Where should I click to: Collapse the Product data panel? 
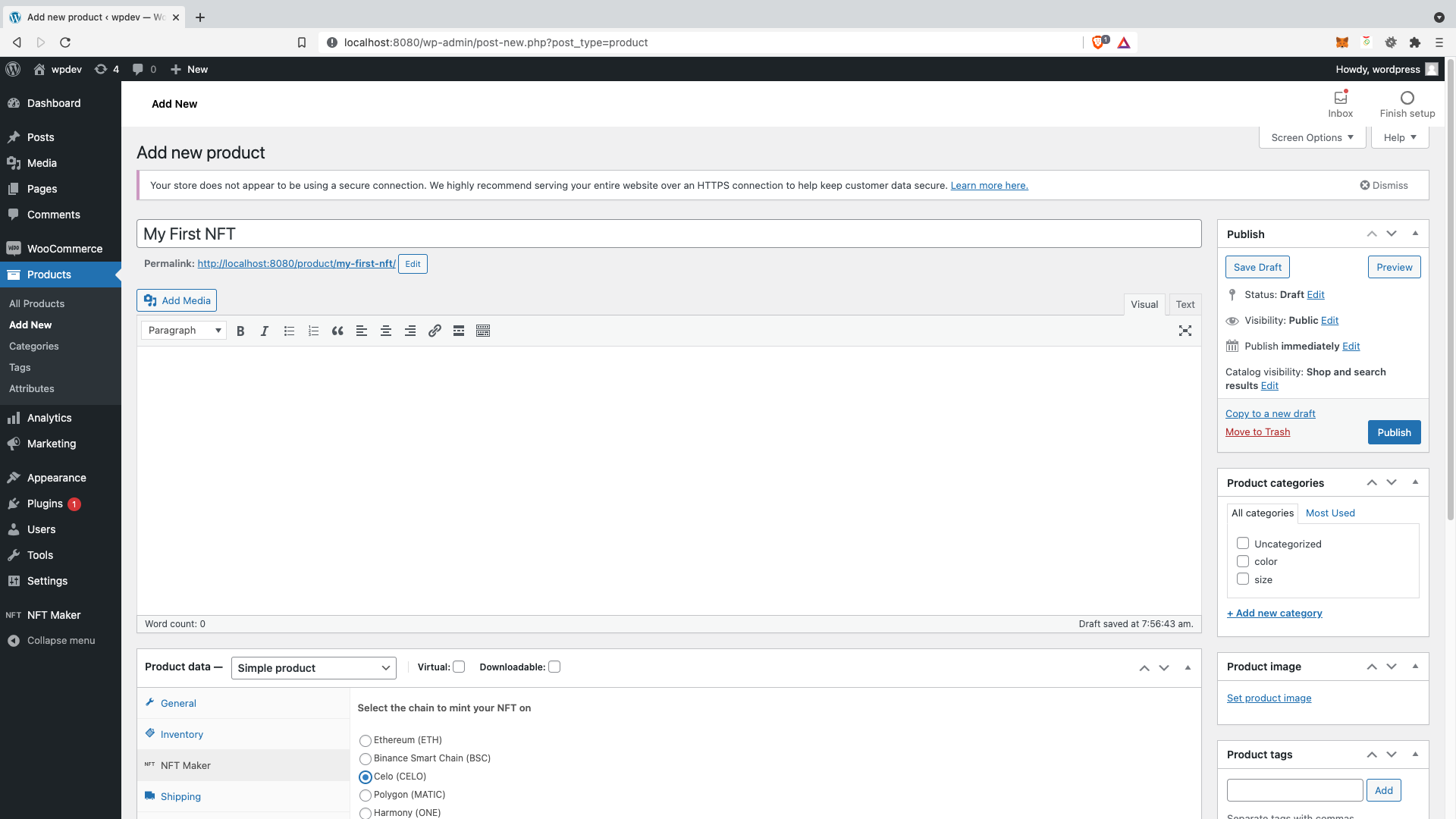tap(1188, 668)
